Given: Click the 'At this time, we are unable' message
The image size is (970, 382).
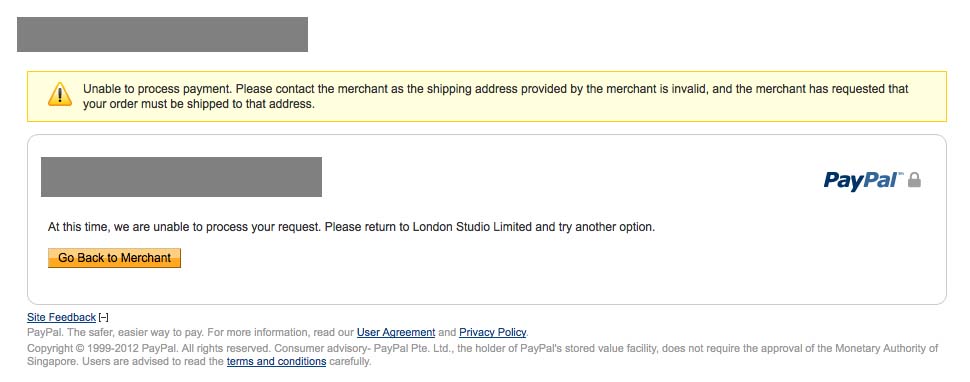Looking at the screenshot, I should pos(351,227).
